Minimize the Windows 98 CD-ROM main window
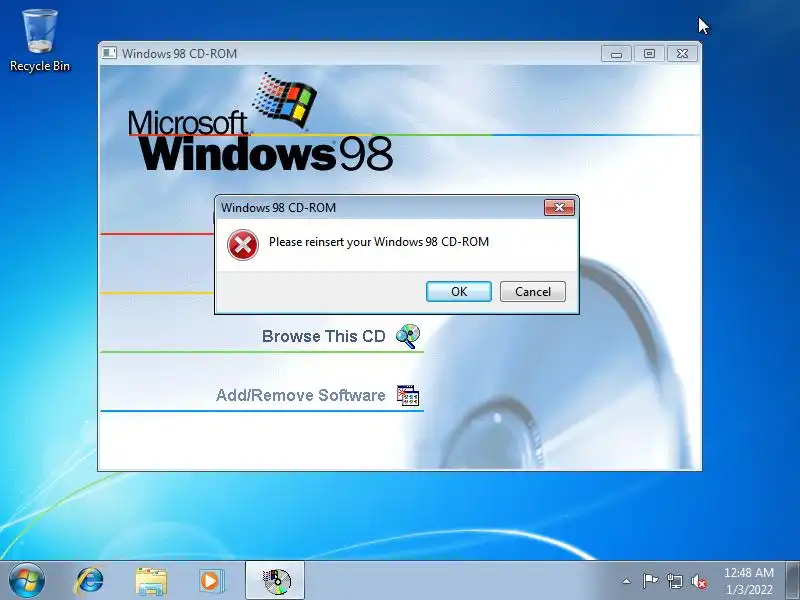Viewport: 800px width, 600px height. click(x=616, y=54)
